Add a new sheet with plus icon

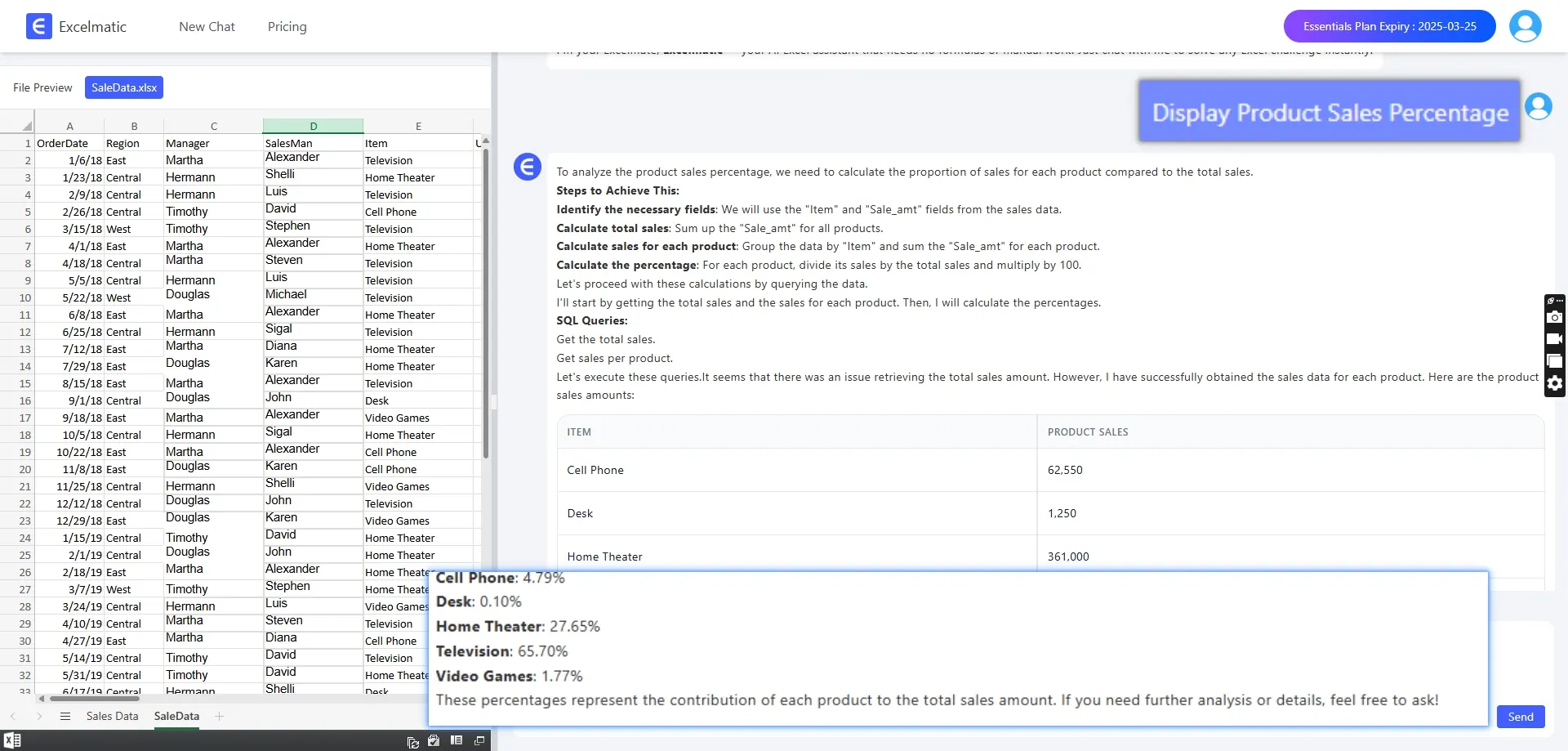point(219,717)
